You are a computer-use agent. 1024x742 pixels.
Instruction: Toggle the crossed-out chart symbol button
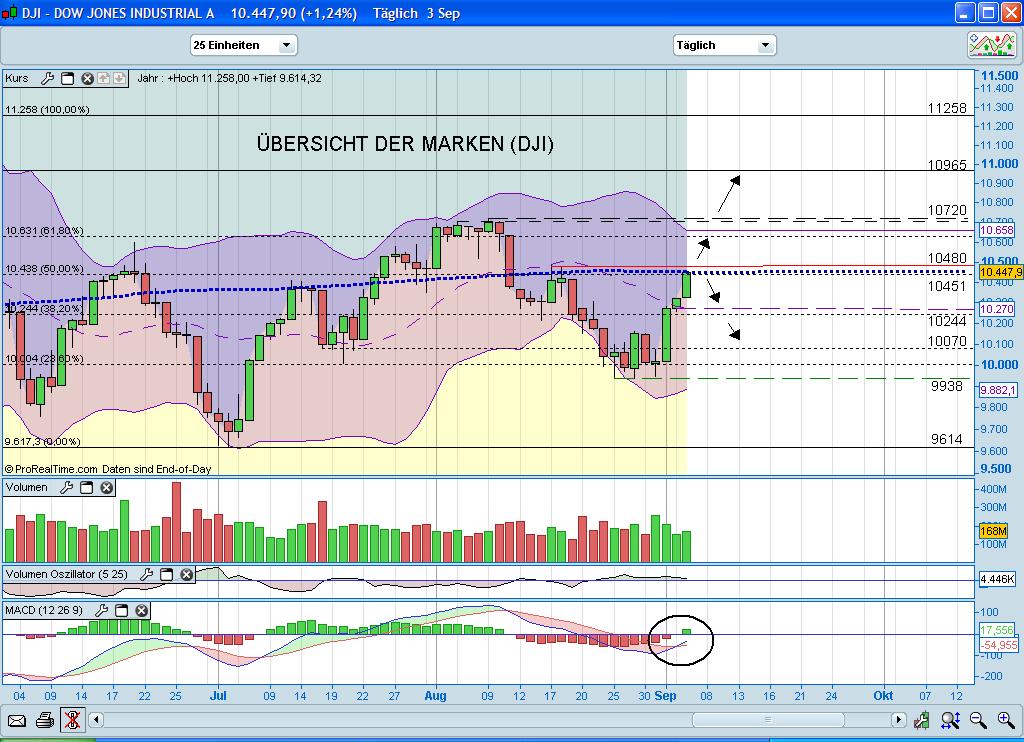tap(73, 720)
